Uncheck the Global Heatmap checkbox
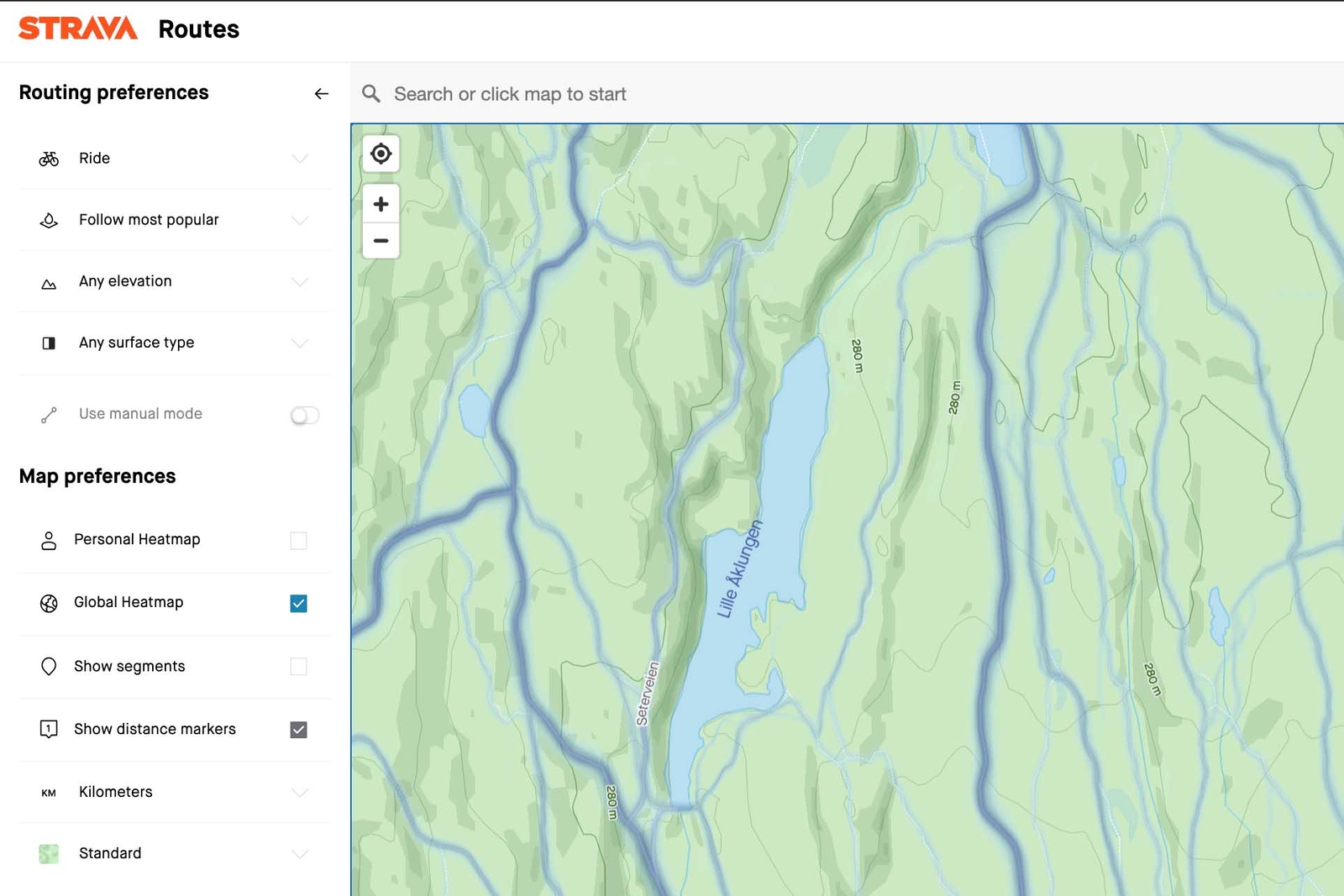Screen dimensions: 1344x896 coord(298,603)
